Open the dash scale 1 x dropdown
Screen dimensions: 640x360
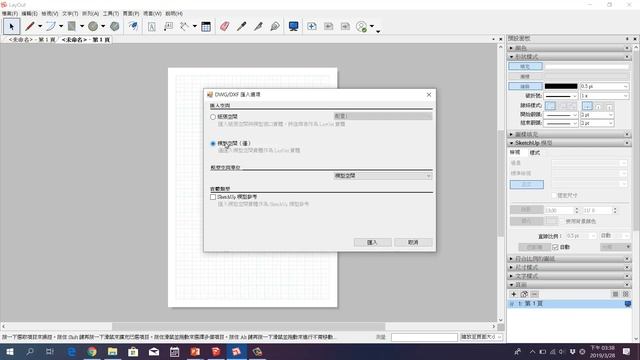pyautogui.click(x=604, y=96)
